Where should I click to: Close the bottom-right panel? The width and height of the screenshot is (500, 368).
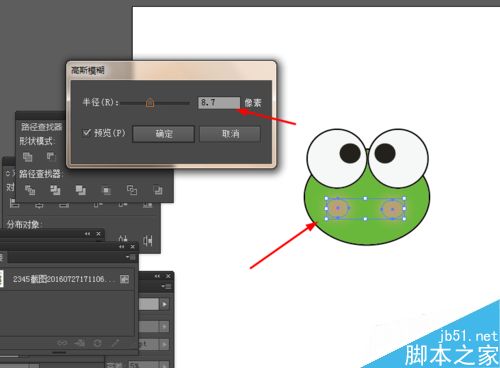(x=168, y=276)
